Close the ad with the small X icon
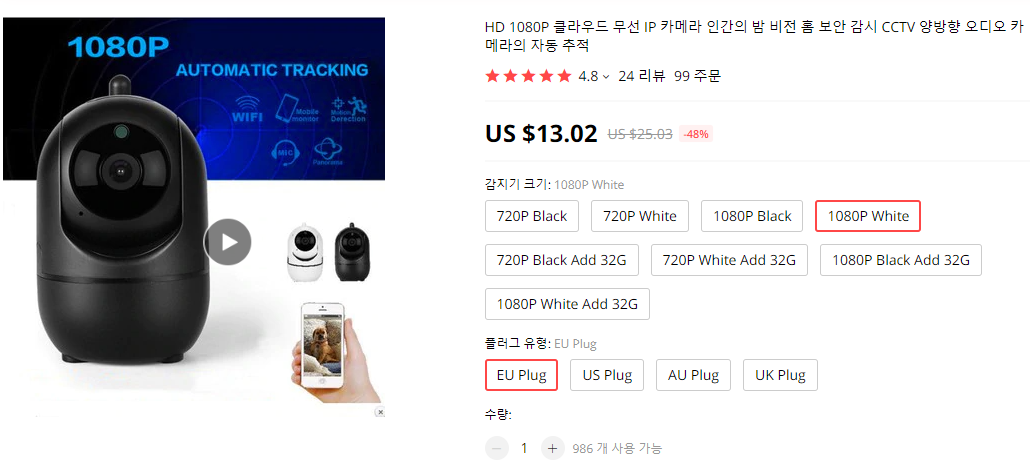Viewport: 1030px width, 470px height. [380, 412]
